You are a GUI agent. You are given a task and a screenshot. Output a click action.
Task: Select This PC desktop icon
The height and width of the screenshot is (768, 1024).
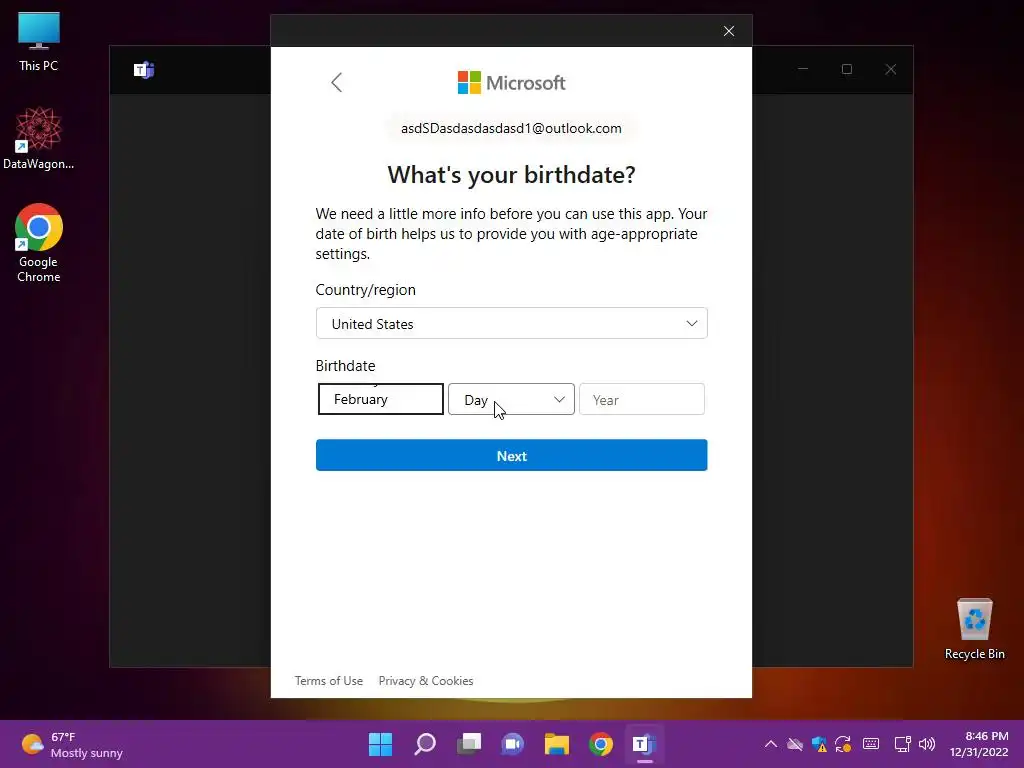[x=39, y=41]
